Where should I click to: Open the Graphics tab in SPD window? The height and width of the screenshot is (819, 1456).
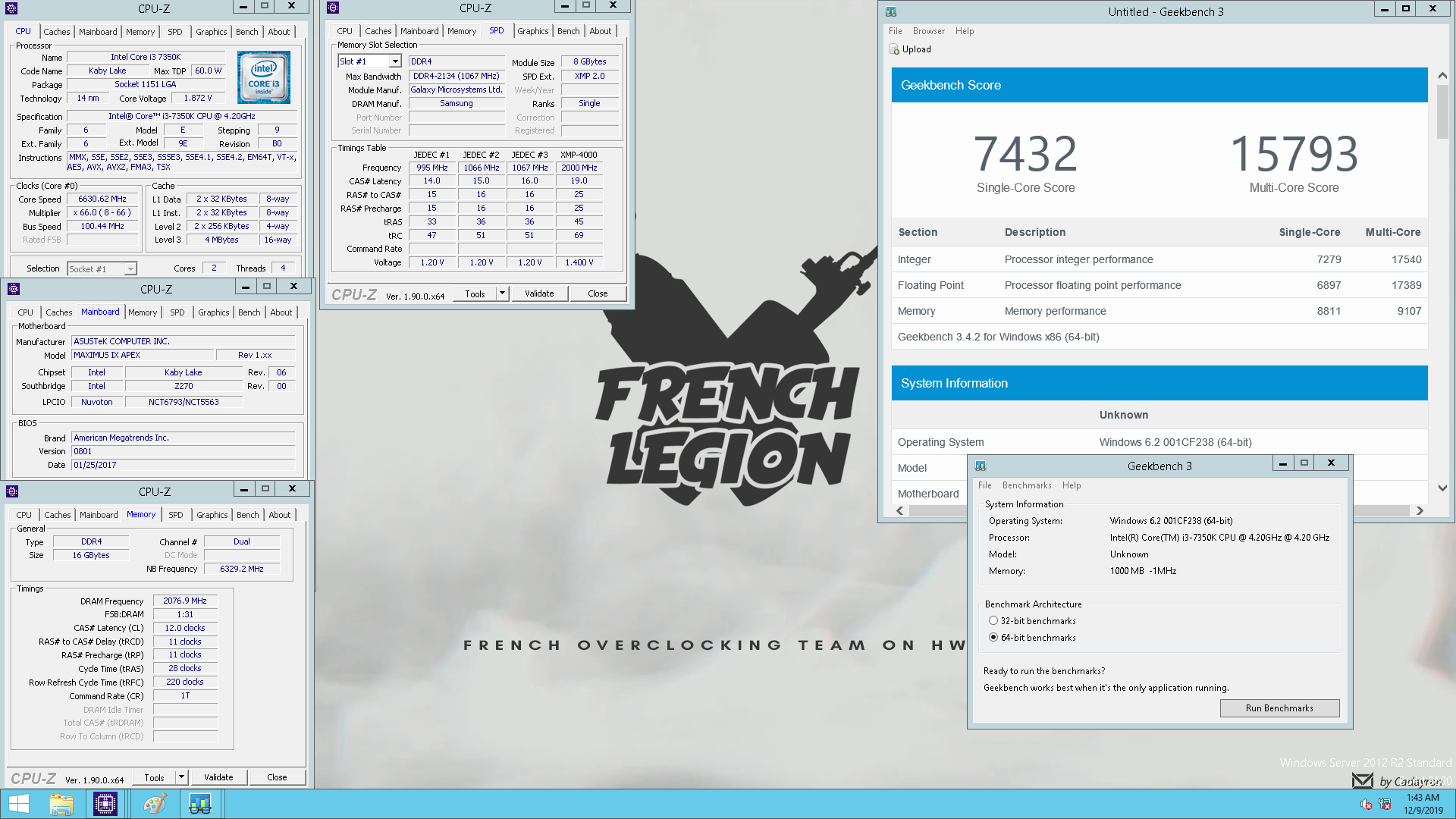533,31
